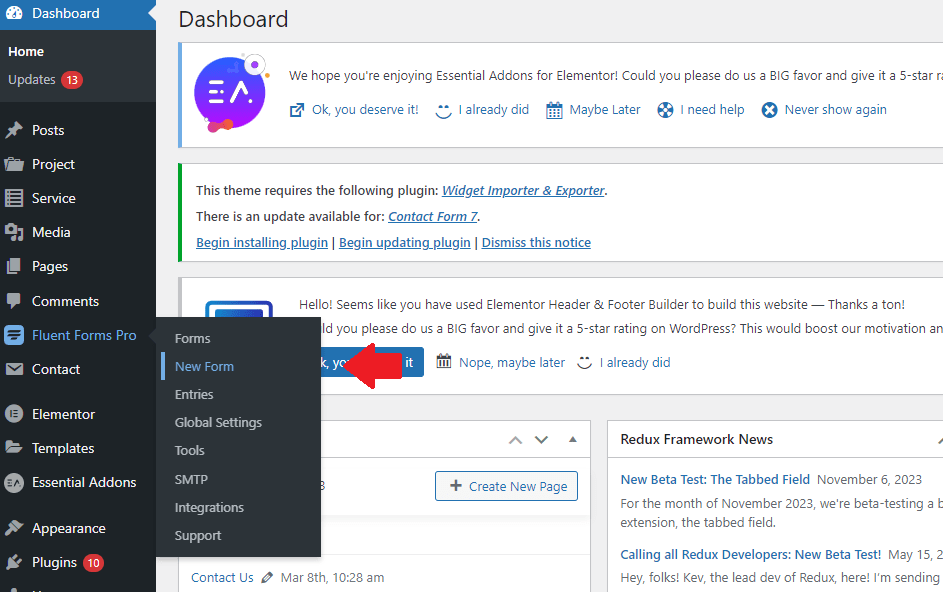Click the external-link icon beside "Ok, you deserve it!"
The height and width of the screenshot is (592, 943).
point(297,110)
